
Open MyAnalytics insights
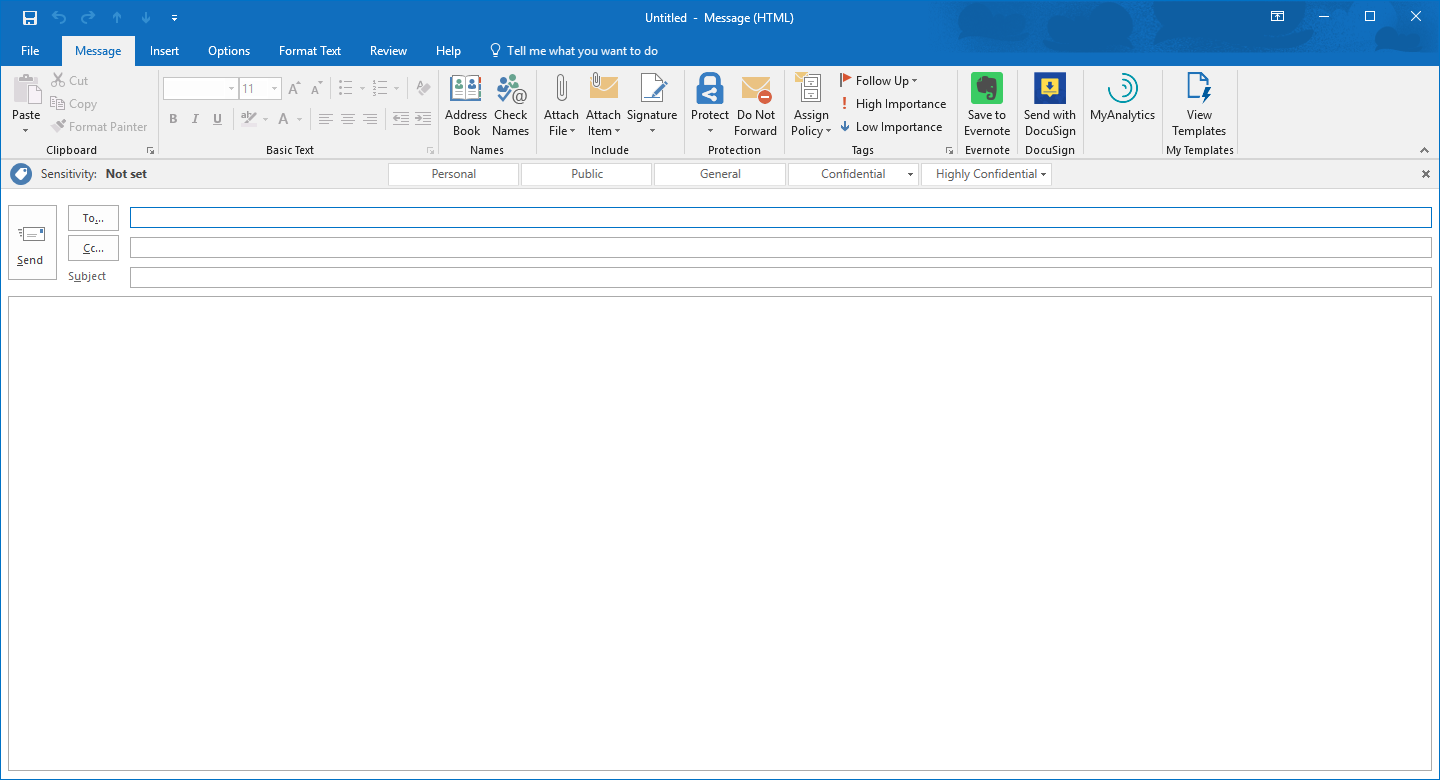1122,104
